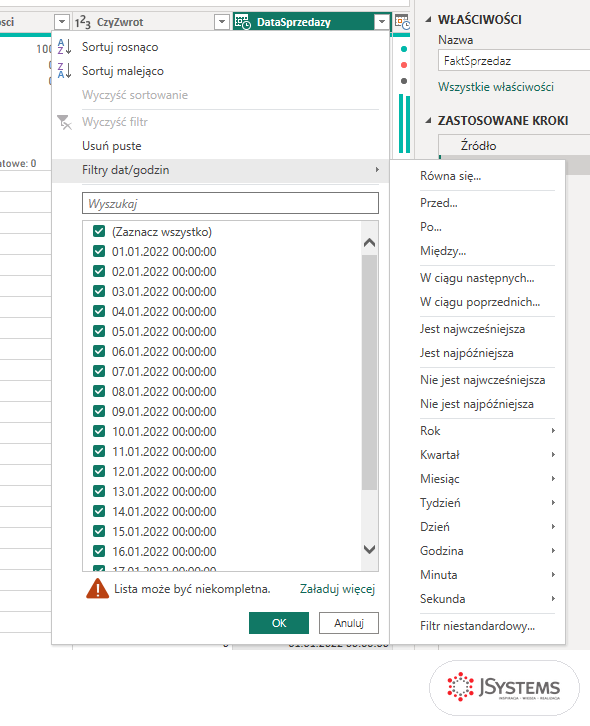Image resolution: width=590 pixels, height=726 pixels.
Task: Click the list scroll-up arrow
Action: tap(369, 242)
